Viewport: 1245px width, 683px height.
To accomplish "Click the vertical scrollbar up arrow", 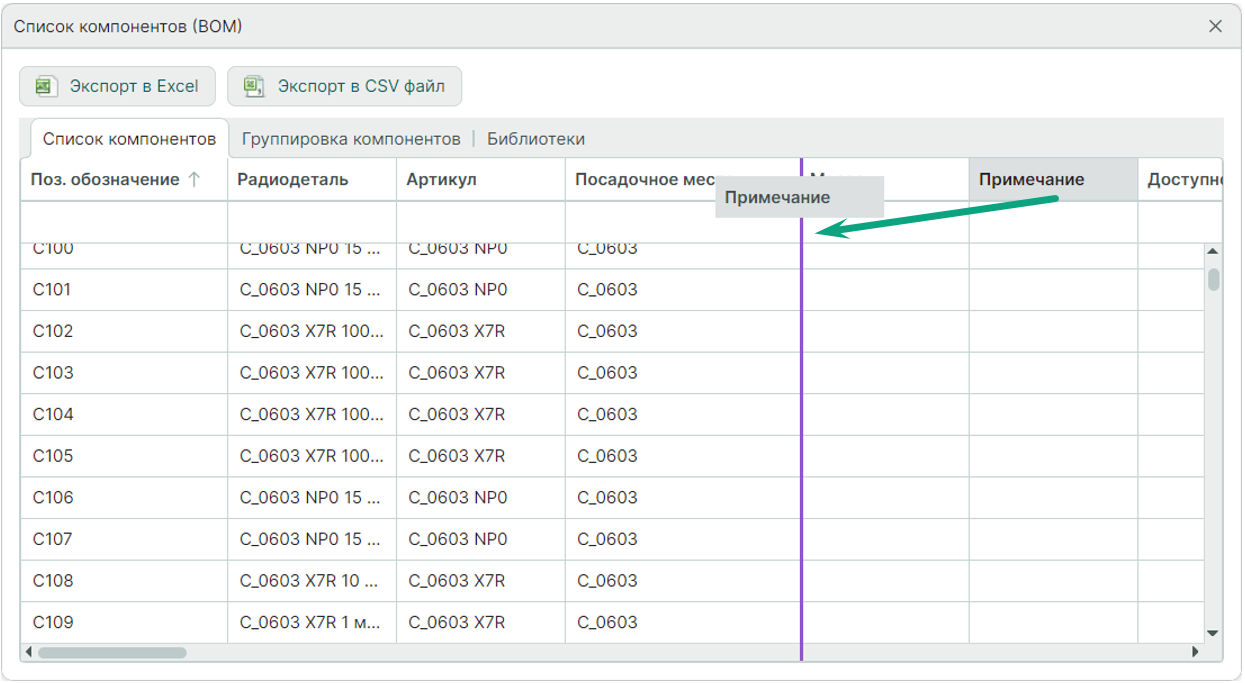I will (x=1213, y=252).
